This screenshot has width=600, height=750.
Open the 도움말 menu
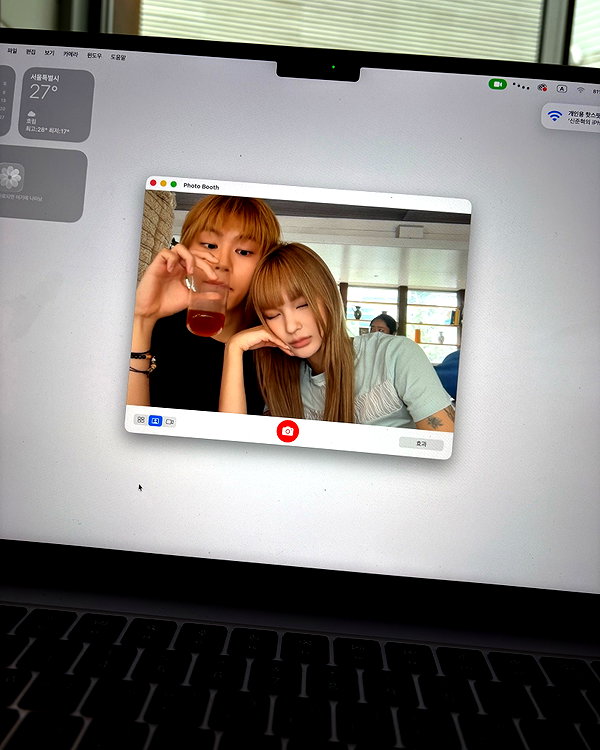[x=118, y=57]
